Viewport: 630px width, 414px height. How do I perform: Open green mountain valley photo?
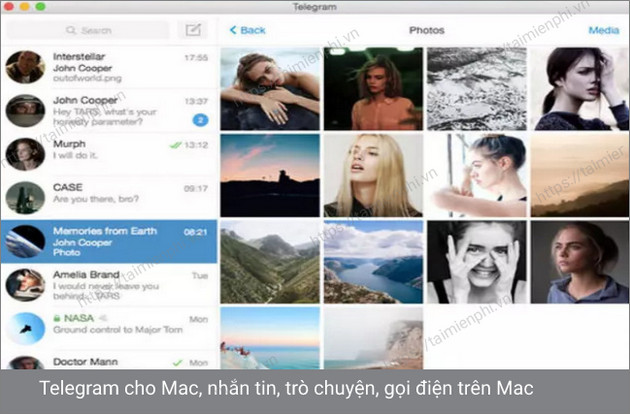pos(270,262)
